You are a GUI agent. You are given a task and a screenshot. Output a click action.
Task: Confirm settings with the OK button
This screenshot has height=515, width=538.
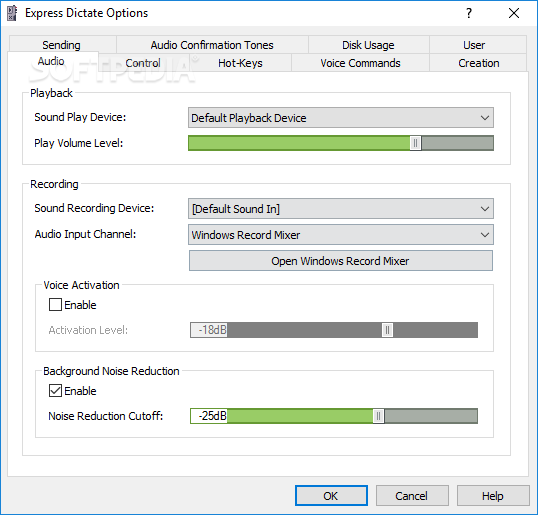331,495
